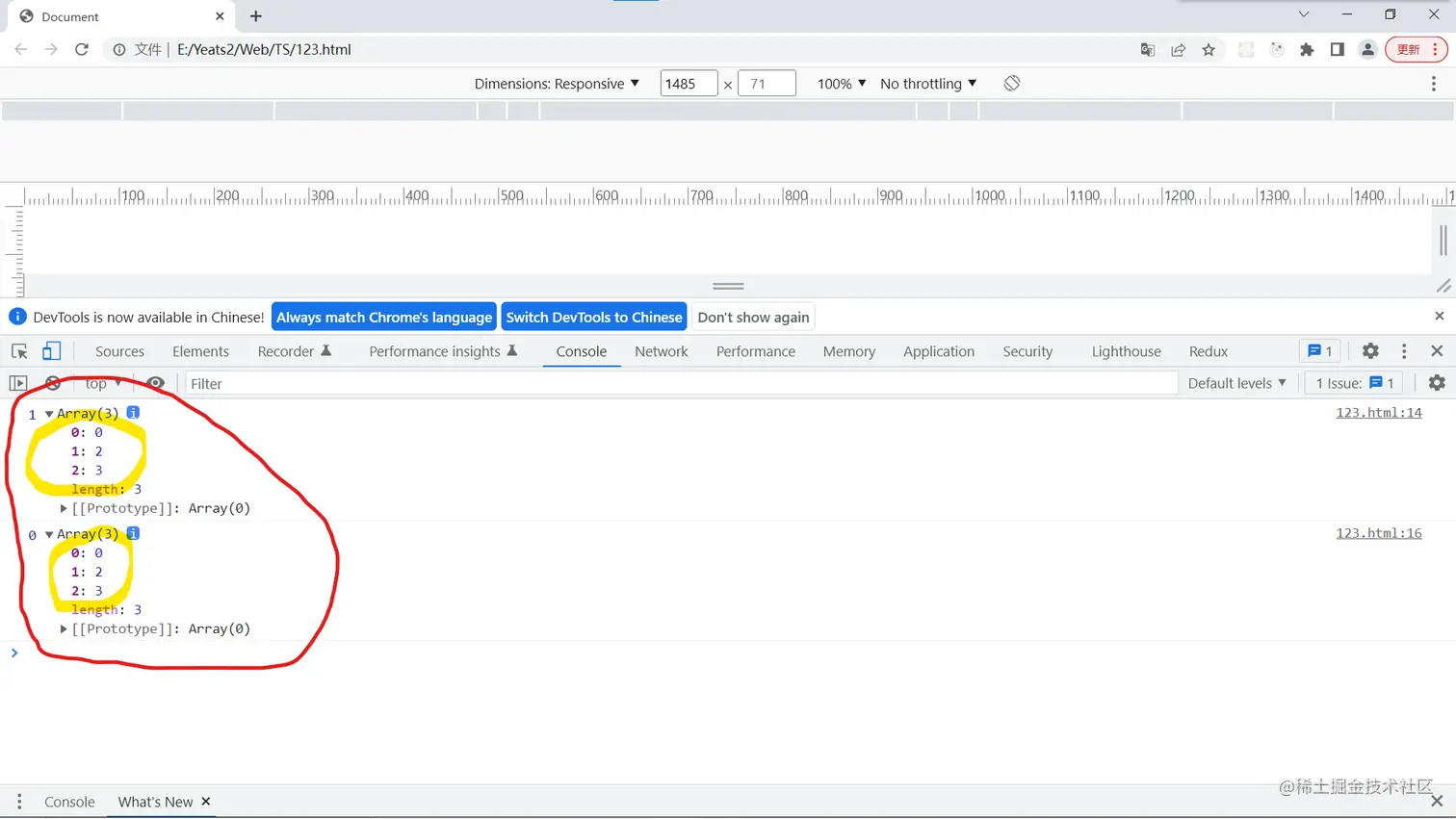Open the top frame context dropdown
The height and width of the screenshot is (819, 1456).
(101, 383)
